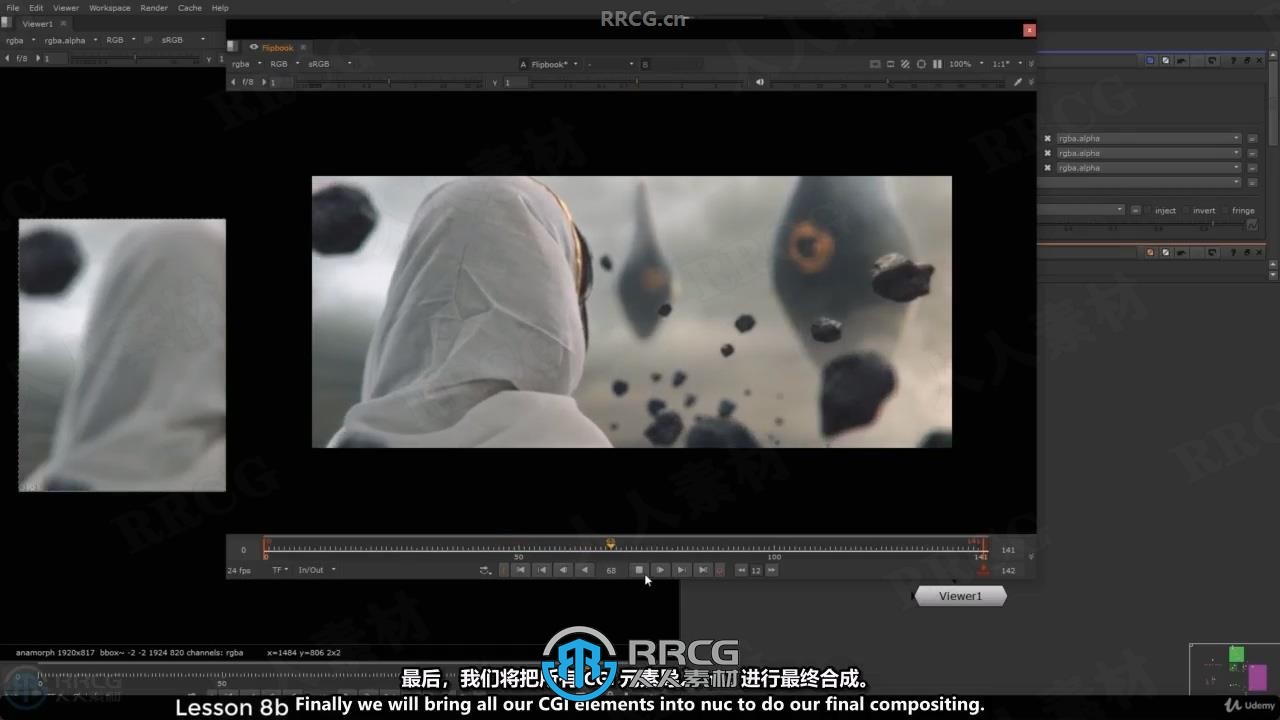The image size is (1280, 720).
Task: Click the loop mode icon
Action: (x=485, y=570)
